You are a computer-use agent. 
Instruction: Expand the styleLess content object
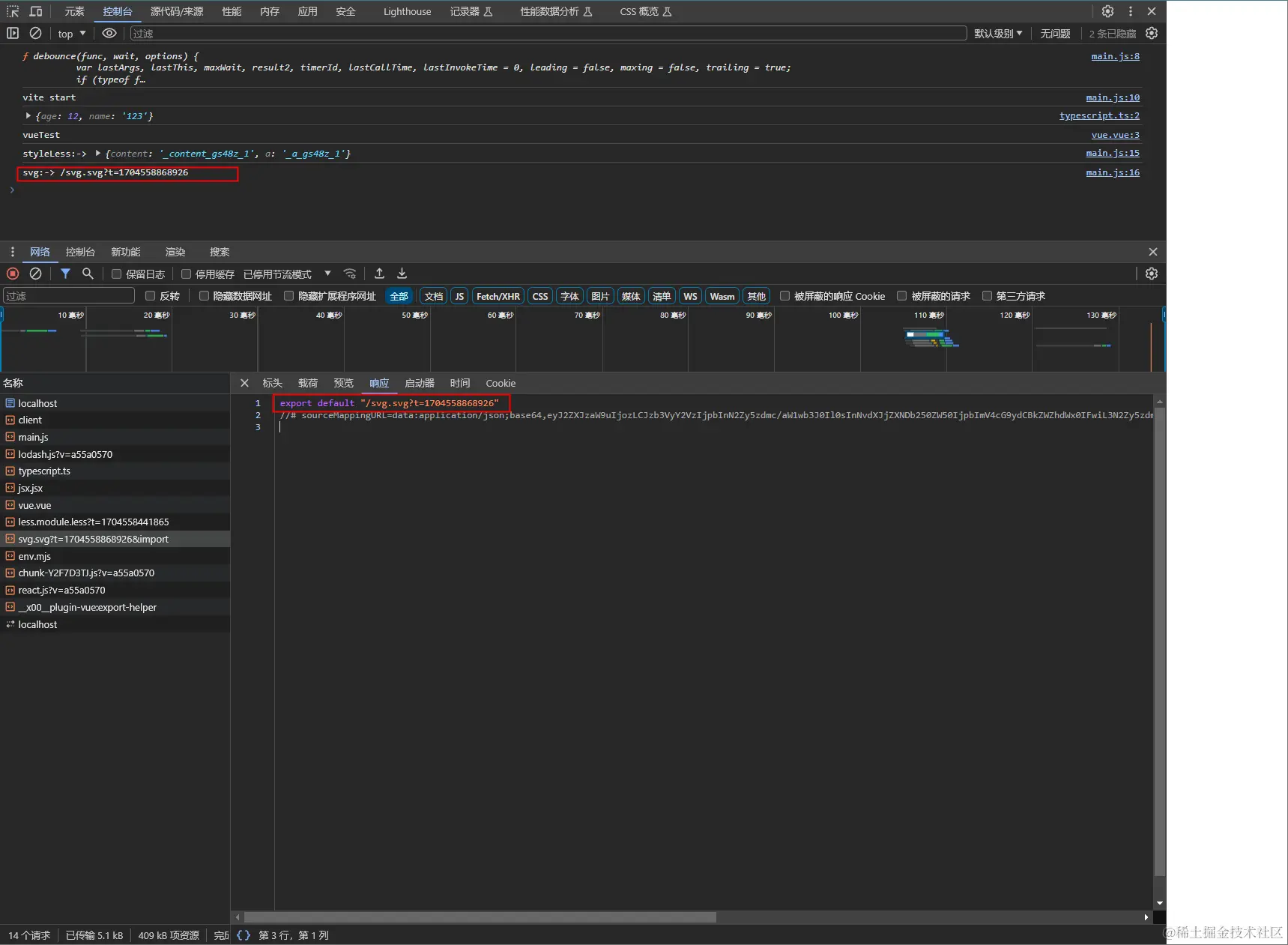(x=97, y=154)
